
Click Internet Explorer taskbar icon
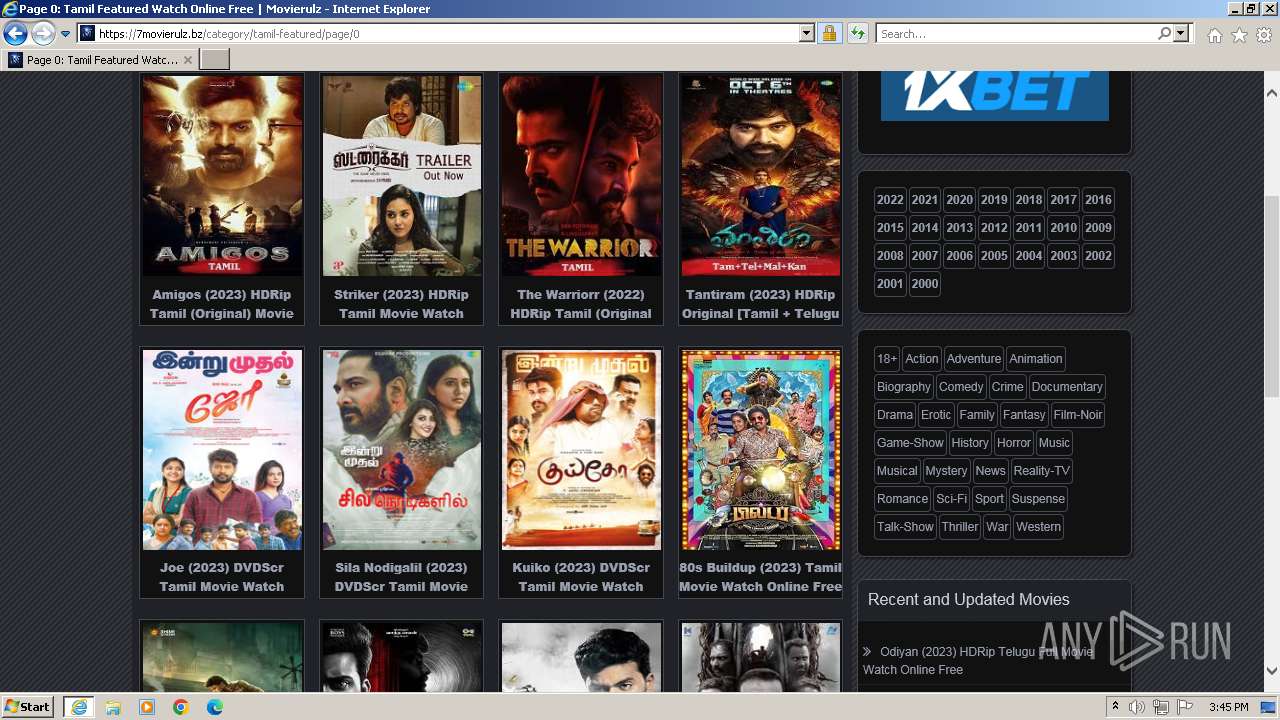pos(79,707)
